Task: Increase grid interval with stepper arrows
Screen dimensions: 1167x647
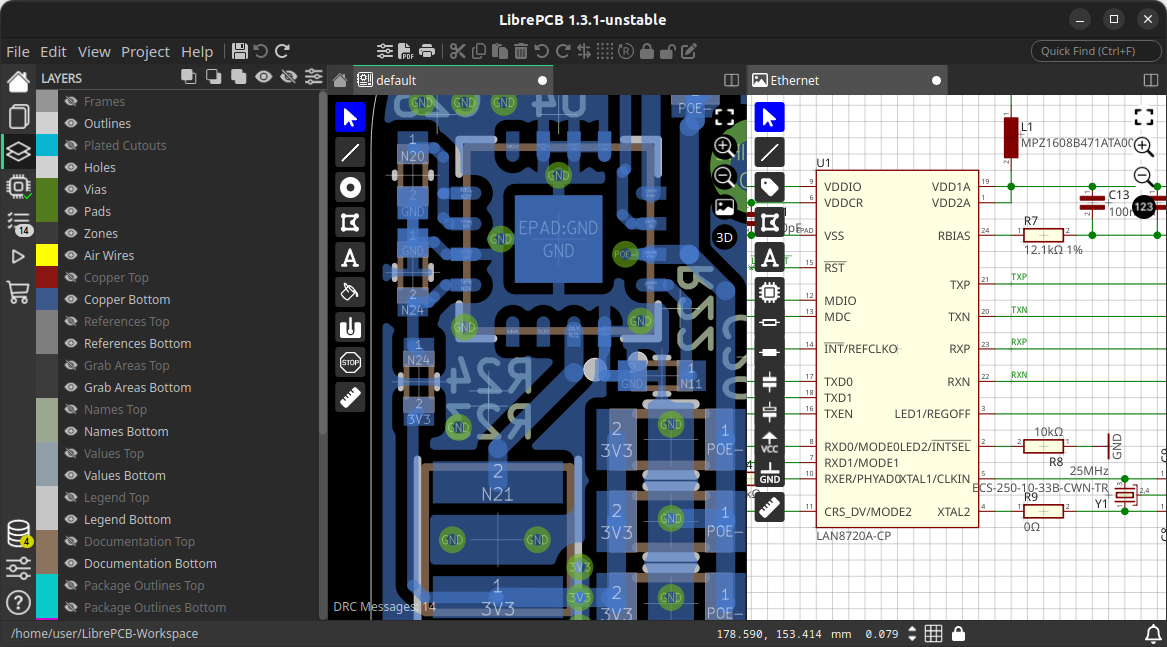Action: click(912, 630)
